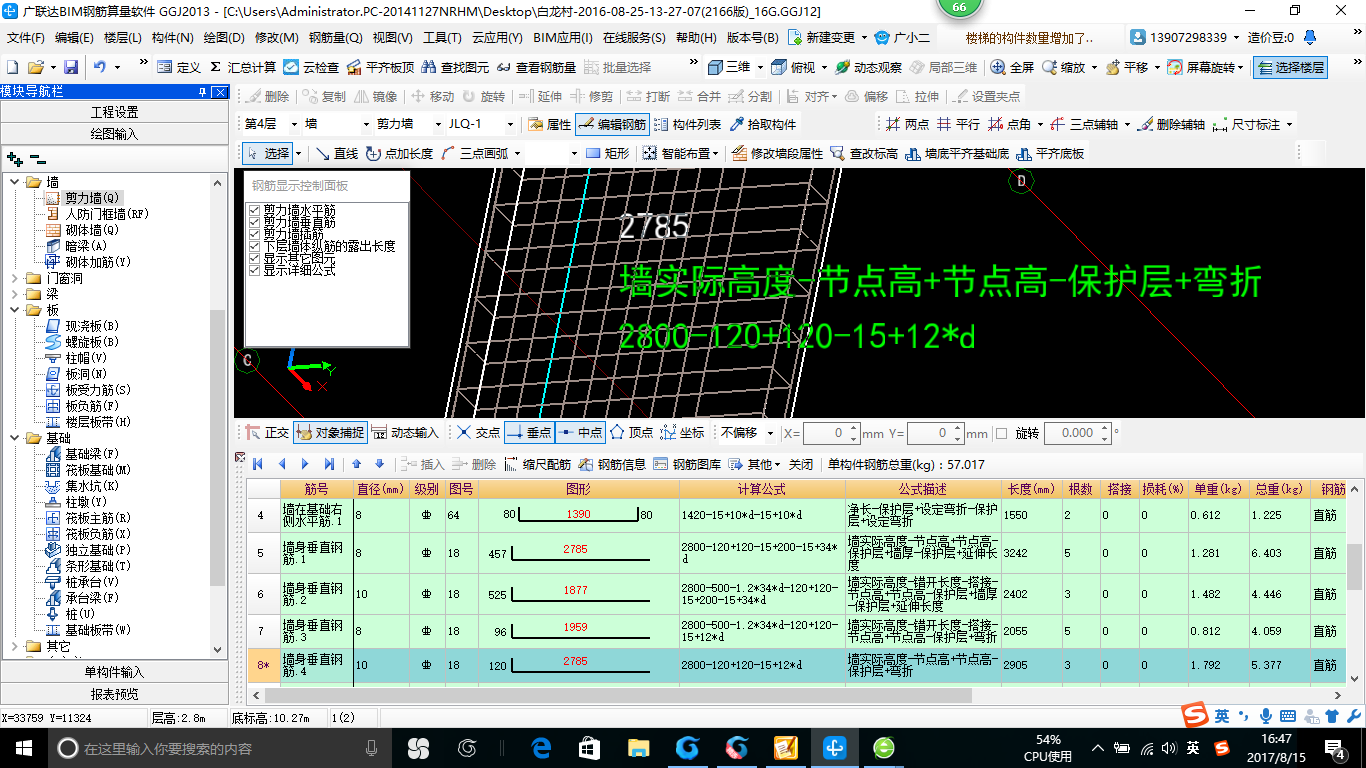Toggle 显示其它图元 checkbox

click(253, 258)
